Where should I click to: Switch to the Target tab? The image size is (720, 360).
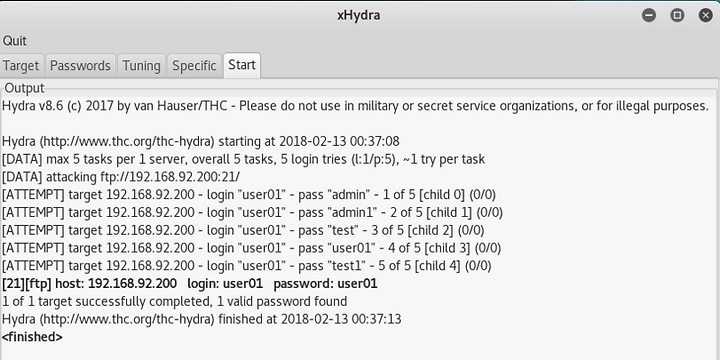[x=21, y=66]
